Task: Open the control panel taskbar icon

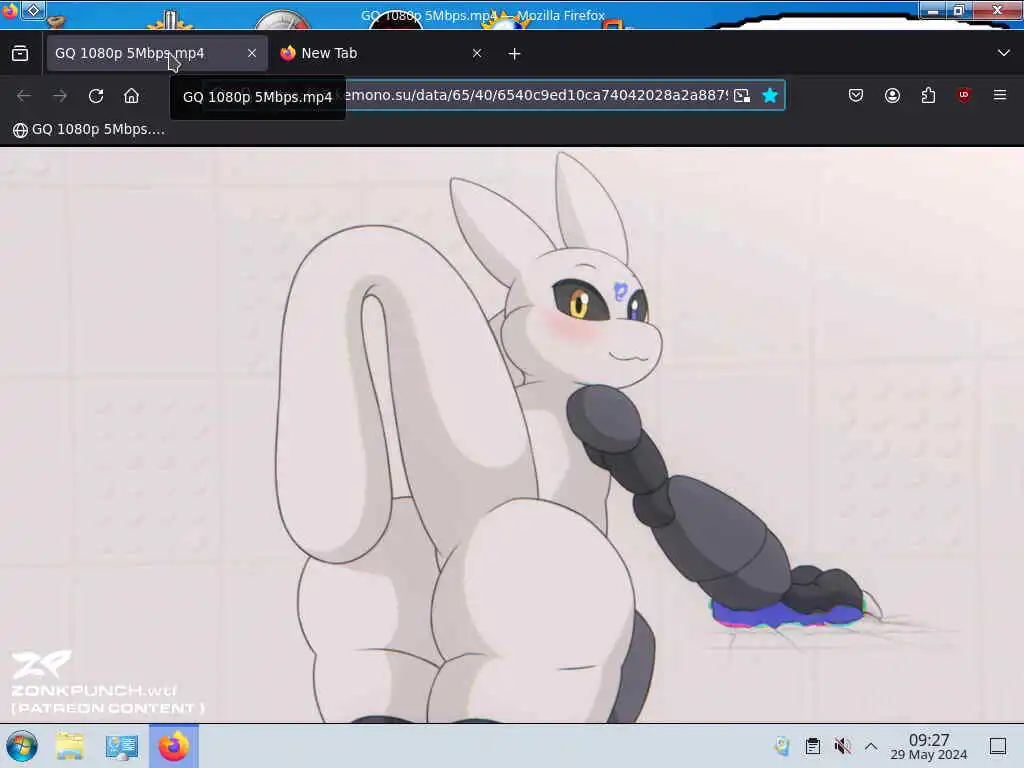Action: (x=121, y=746)
